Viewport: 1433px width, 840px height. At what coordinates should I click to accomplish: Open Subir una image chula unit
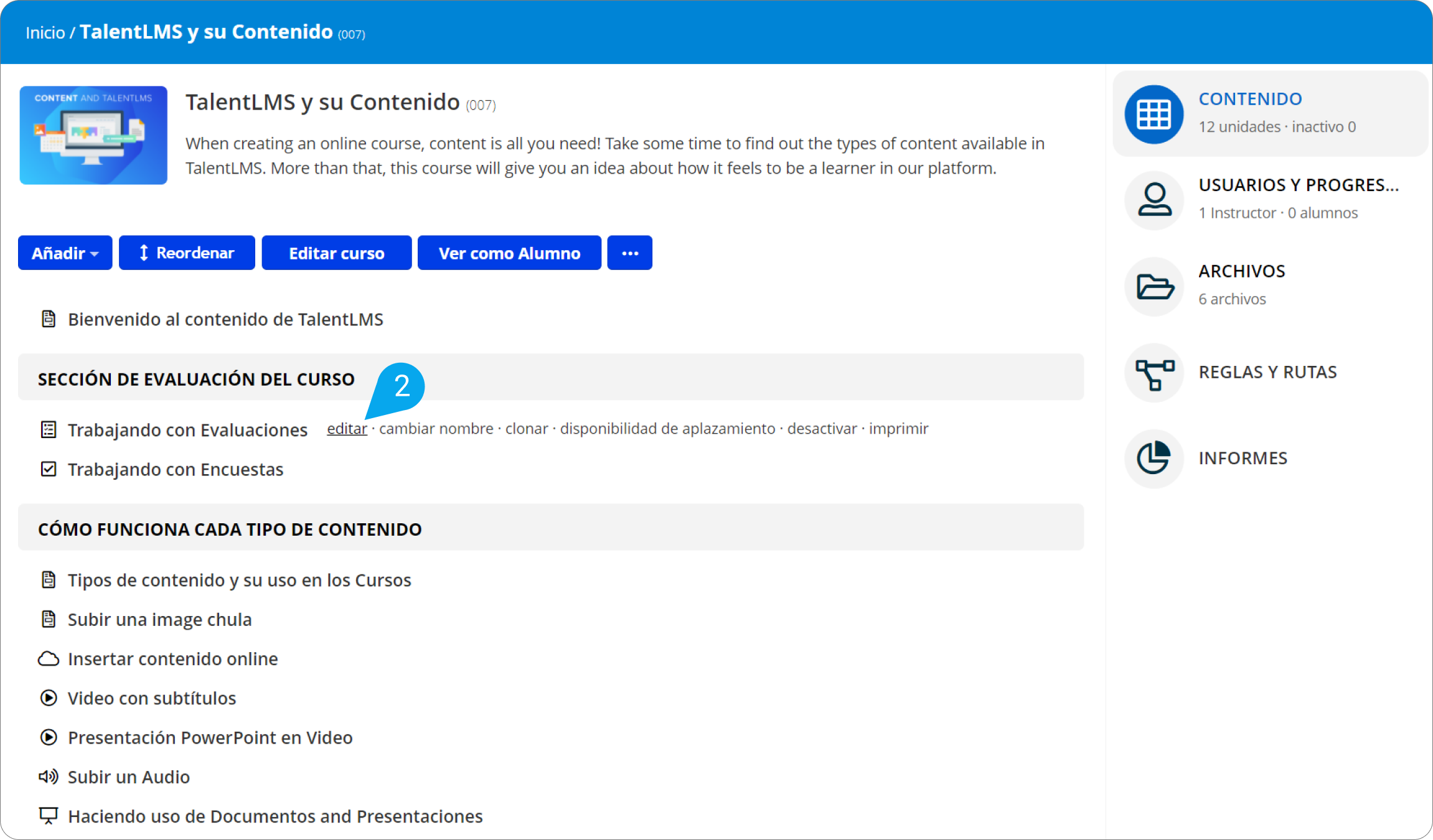click(160, 619)
